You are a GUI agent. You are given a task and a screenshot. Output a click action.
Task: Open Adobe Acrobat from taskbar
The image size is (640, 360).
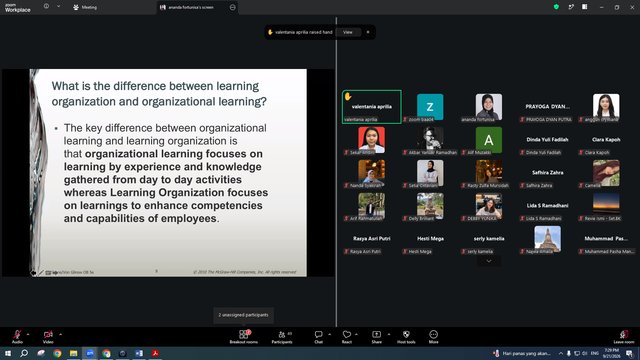[x=155, y=353]
